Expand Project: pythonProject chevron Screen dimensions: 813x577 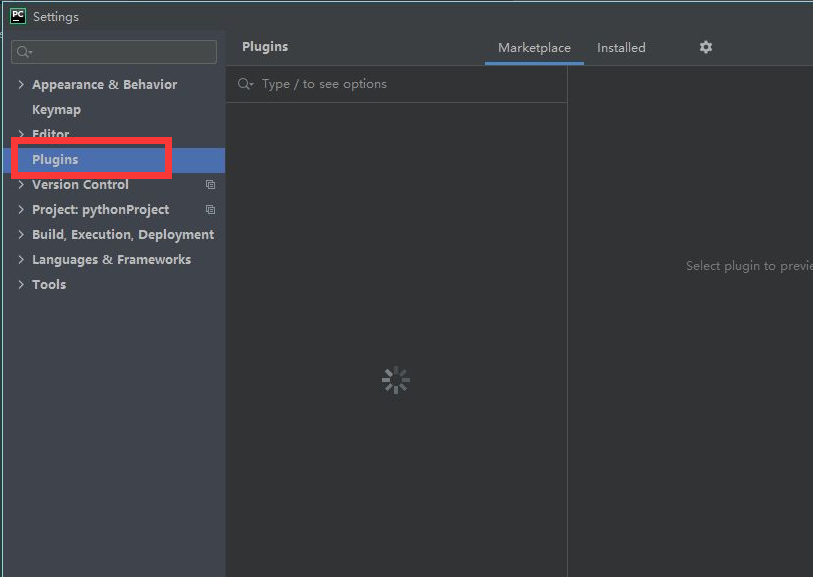tap(21, 209)
